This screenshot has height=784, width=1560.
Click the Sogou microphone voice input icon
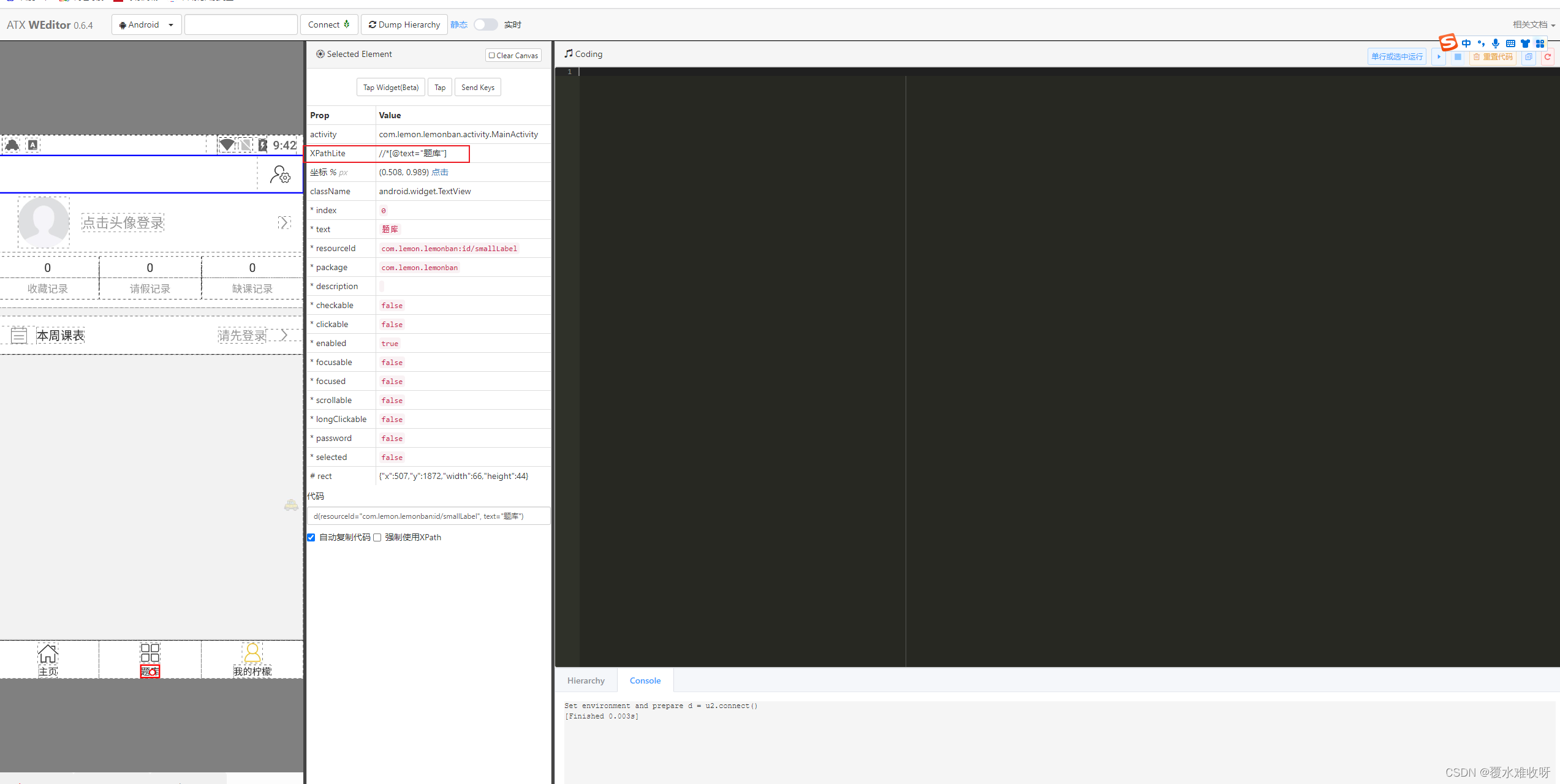coord(1496,43)
